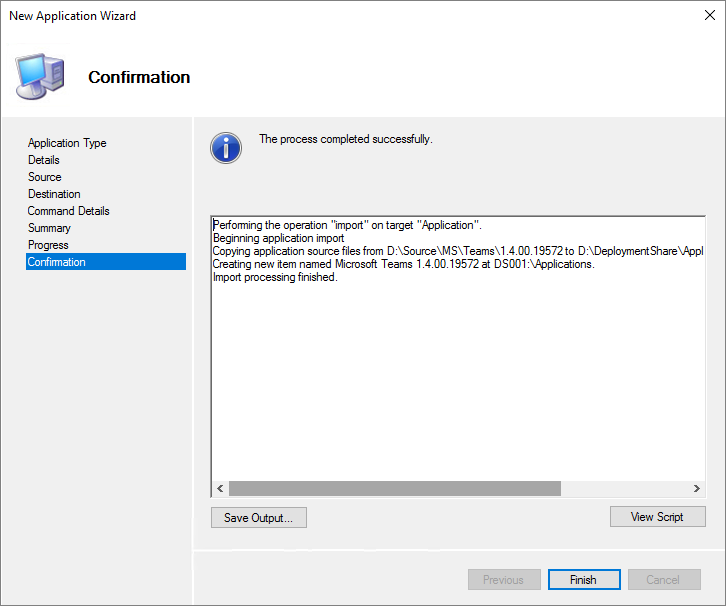
Task: Click the Import processing finished log line
Action: point(276,277)
